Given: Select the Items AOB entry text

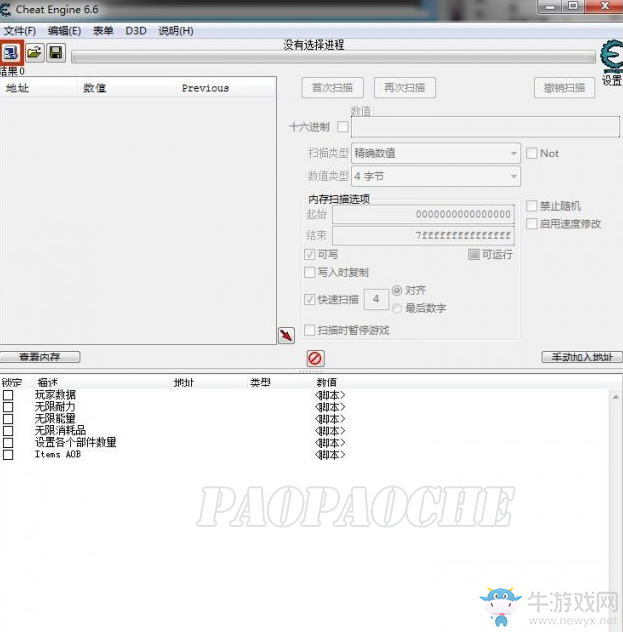Looking at the screenshot, I should (58, 454).
